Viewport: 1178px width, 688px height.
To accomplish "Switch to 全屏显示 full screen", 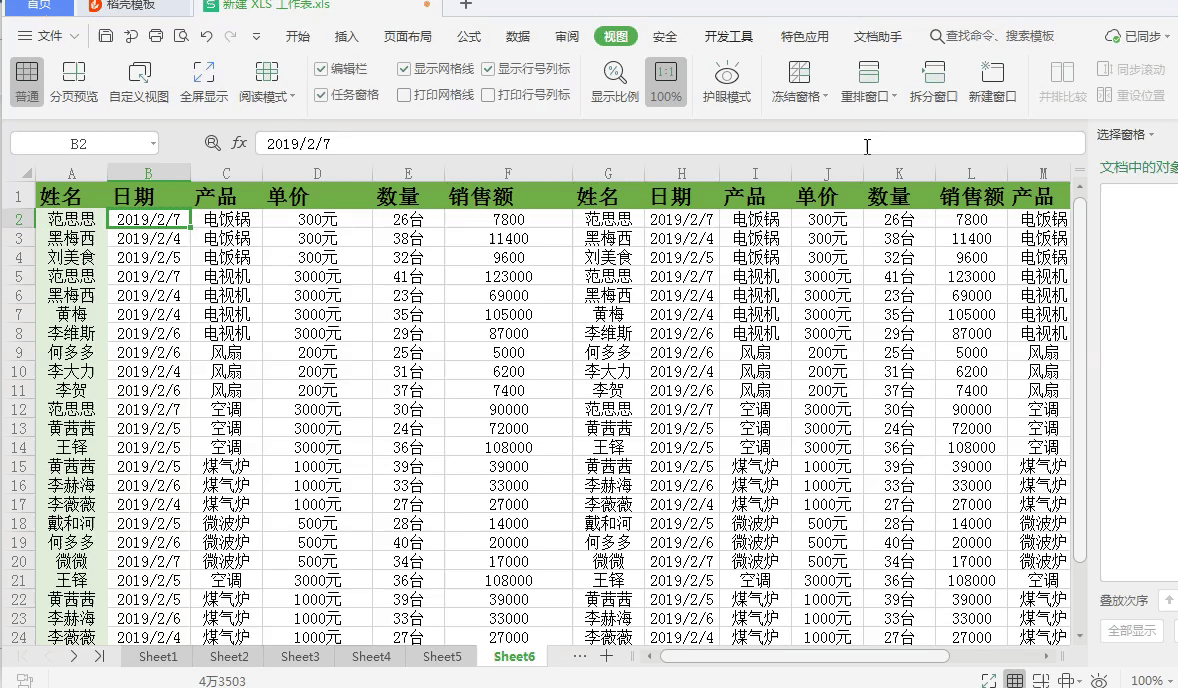I will click(204, 81).
